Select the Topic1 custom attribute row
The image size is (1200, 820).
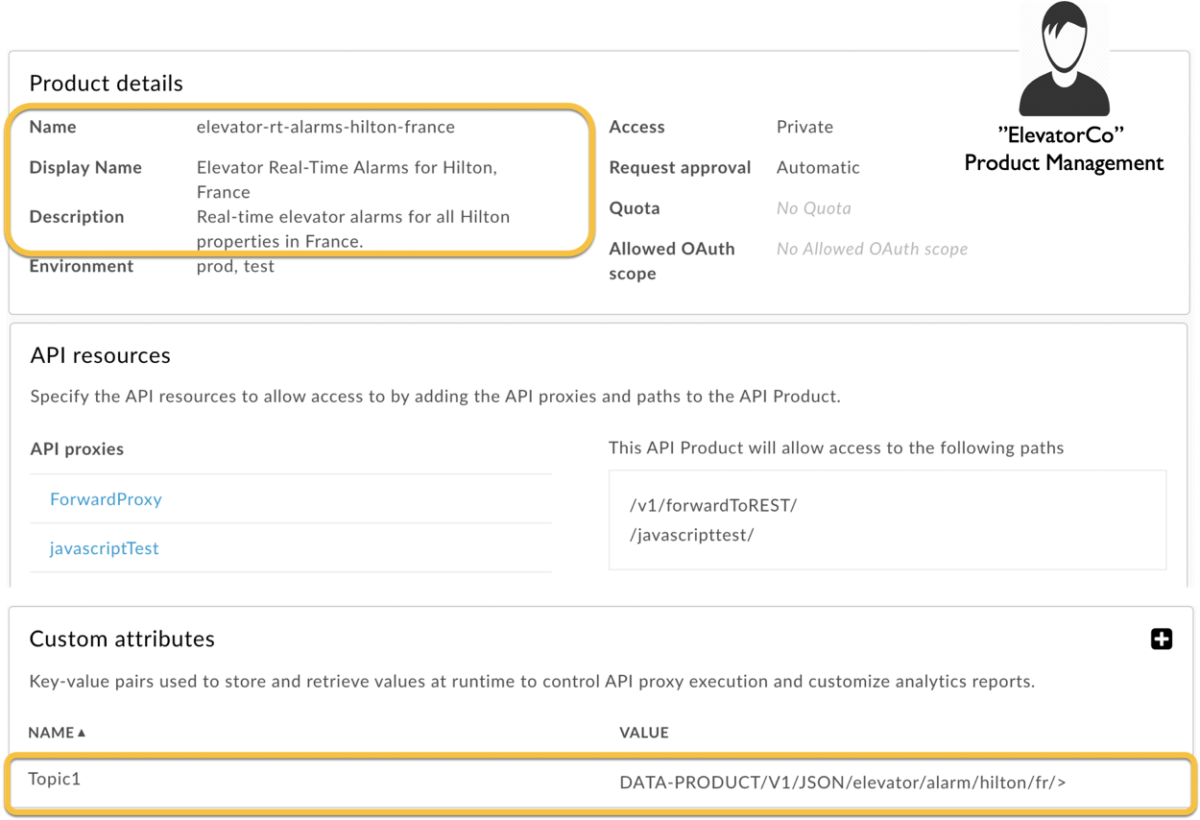coord(400,779)
